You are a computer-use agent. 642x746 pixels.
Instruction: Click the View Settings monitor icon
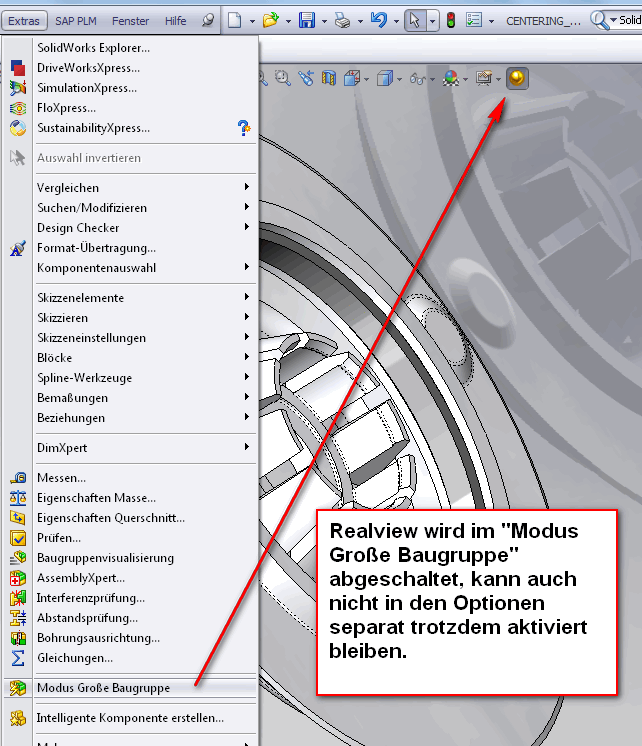484,78
